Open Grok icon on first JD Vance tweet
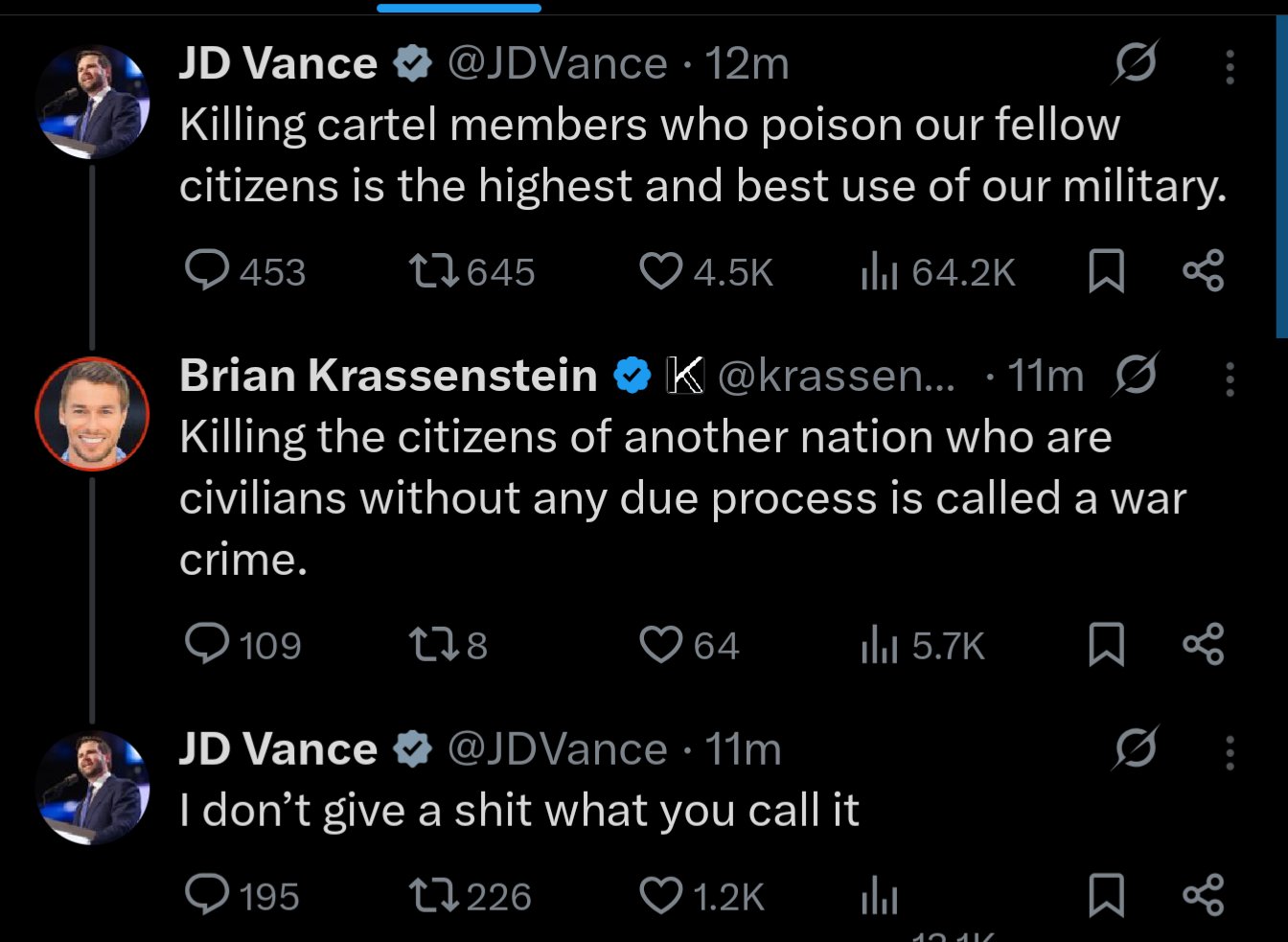1288x942 pixels. pyautogui.click(x=1136, y=63)
